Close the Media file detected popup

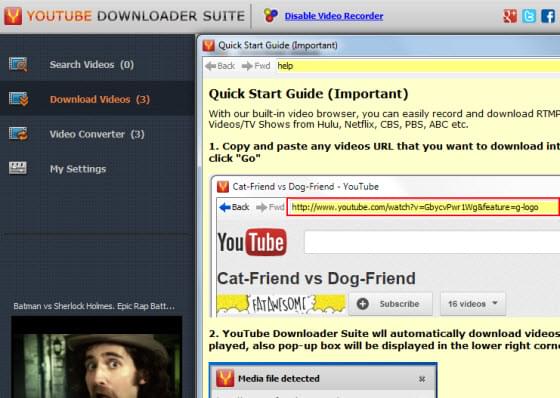point(422,379)
